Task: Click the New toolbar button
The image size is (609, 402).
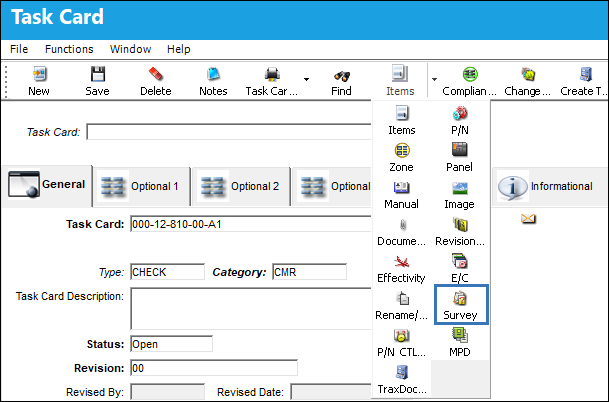Action: (39, 81)
